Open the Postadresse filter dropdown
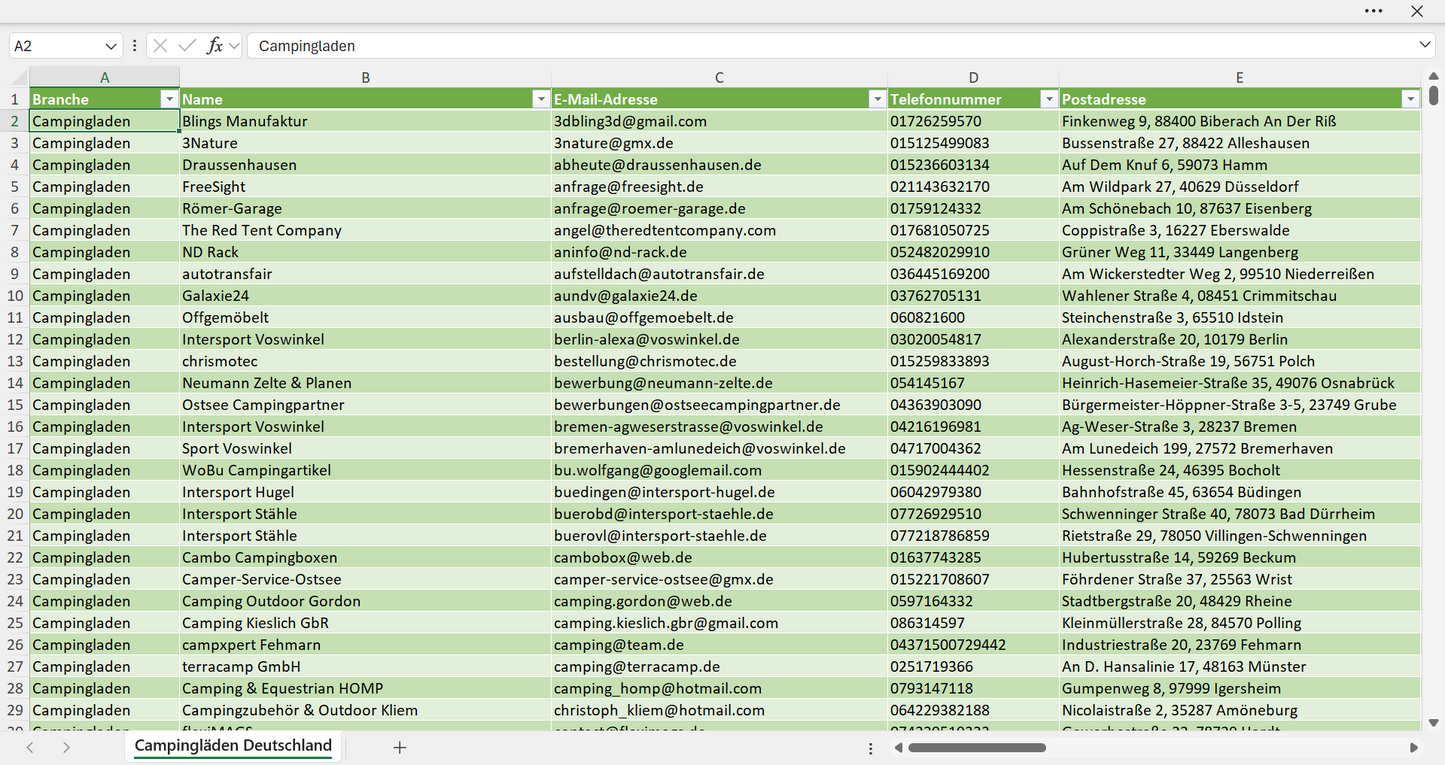The height and width of the screenshot is (765, 1445). pos(1410,99)
